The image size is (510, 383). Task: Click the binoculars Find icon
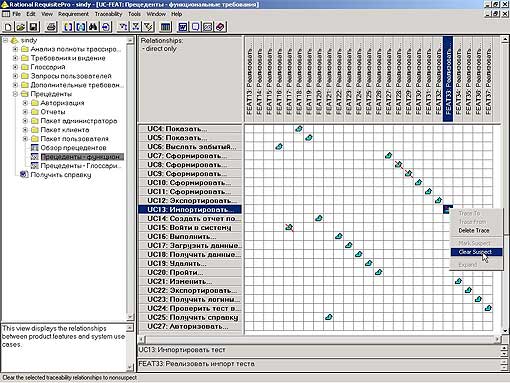tap(93, 27)
